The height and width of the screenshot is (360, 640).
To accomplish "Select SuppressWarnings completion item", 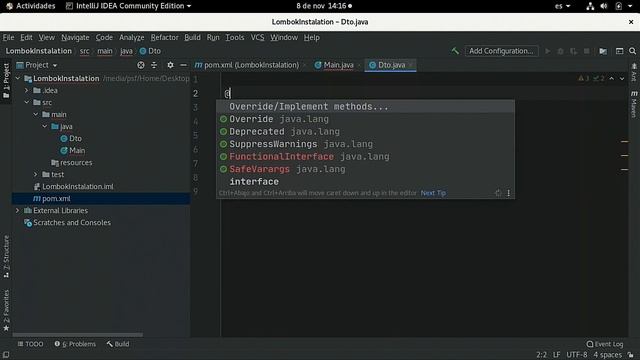I will pyautogui.click(x=365, y=144).
